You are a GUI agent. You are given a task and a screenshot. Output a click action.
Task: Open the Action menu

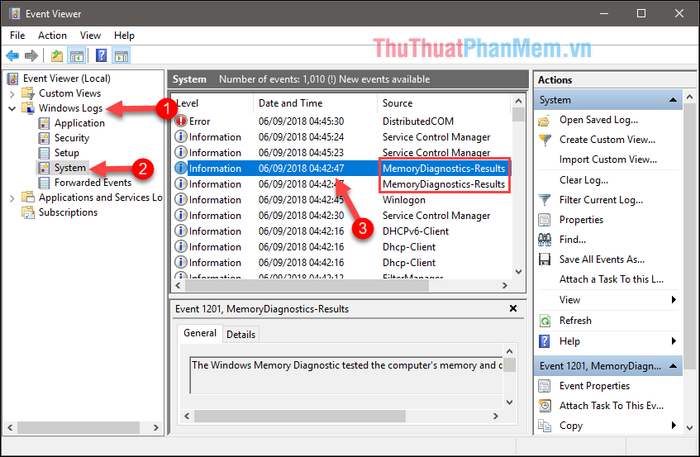52,35
